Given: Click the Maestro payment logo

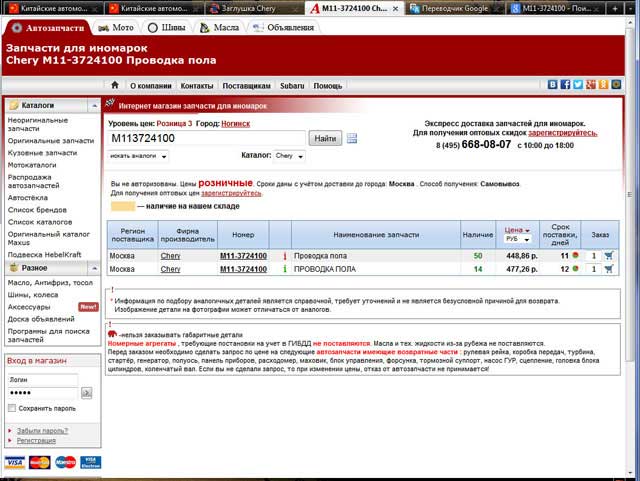Looking at the screenshot, I should click(65, 463).
